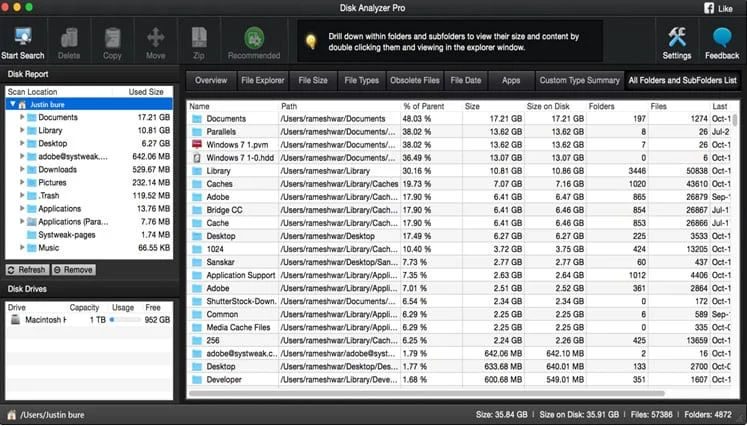Click the Macintosh drive icon

[15, 320]
